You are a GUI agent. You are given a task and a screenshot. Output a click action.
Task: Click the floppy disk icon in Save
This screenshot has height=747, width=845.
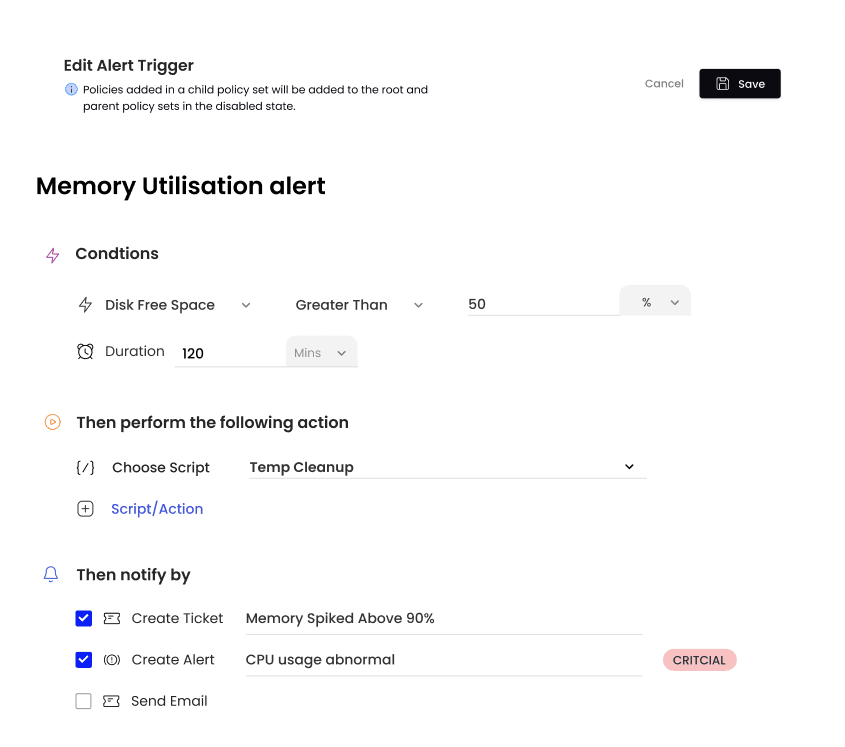tap(722, 84)
